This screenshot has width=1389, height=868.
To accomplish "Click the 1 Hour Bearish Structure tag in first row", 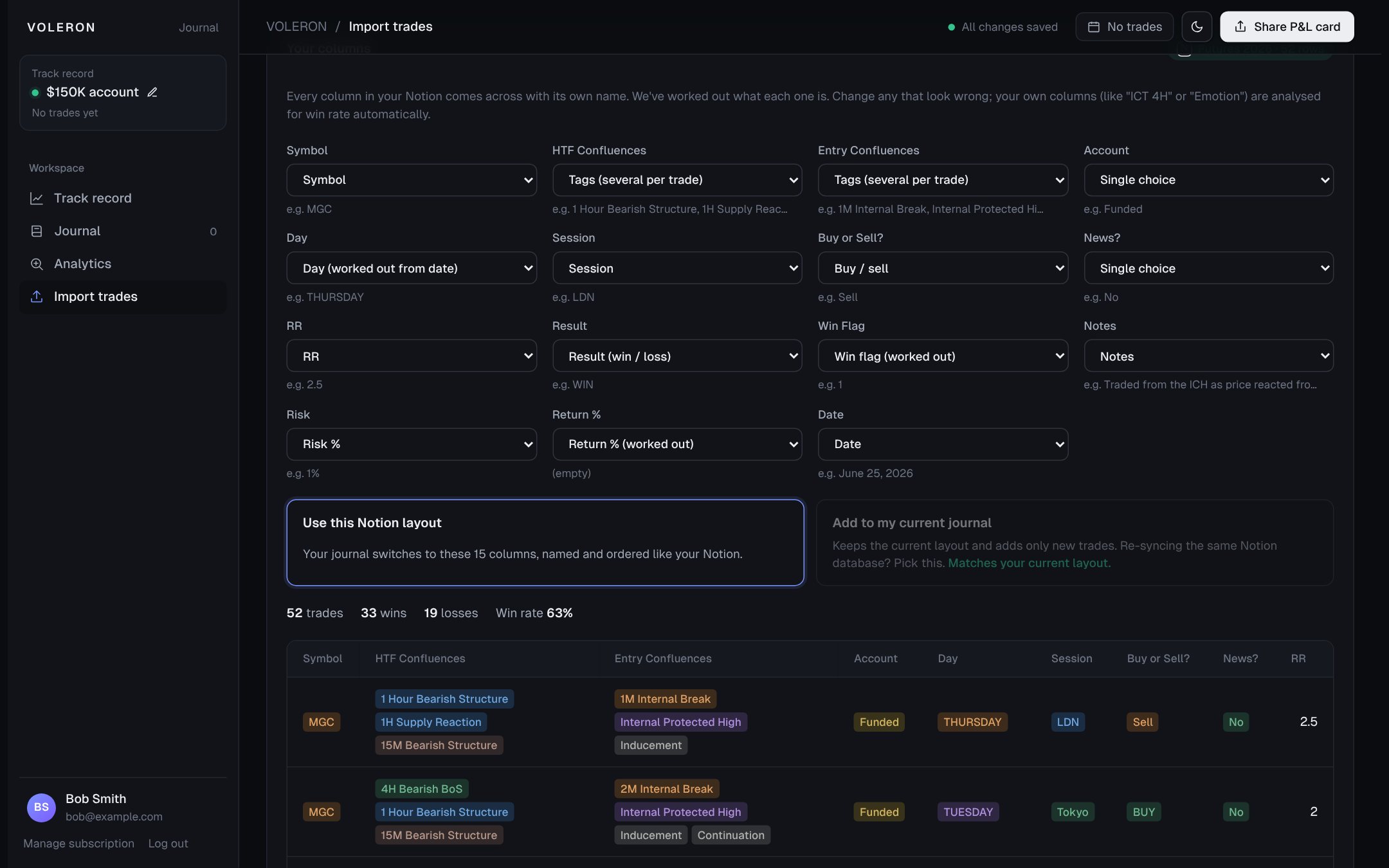I will tap(444, 699).
